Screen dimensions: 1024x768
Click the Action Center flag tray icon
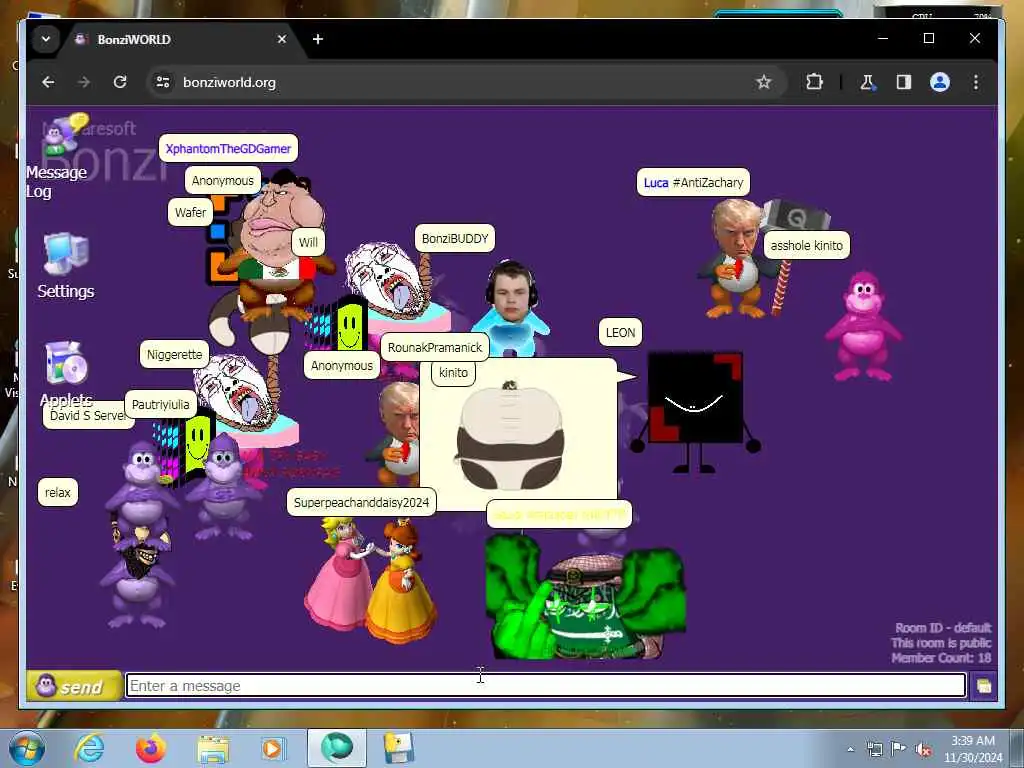[x=899, y=749]
